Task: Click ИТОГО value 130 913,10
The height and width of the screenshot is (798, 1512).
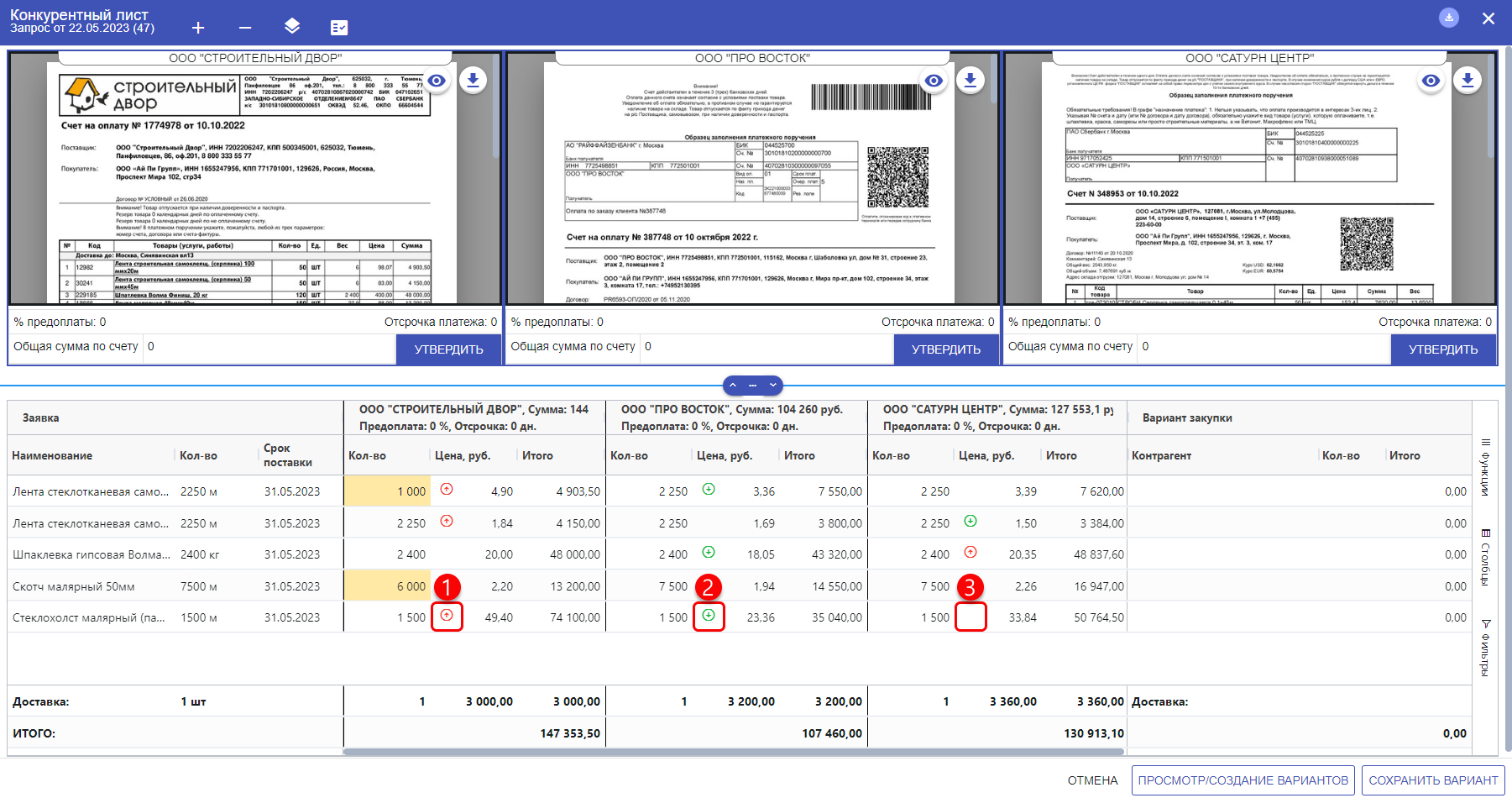Action: click(1094, 733)
